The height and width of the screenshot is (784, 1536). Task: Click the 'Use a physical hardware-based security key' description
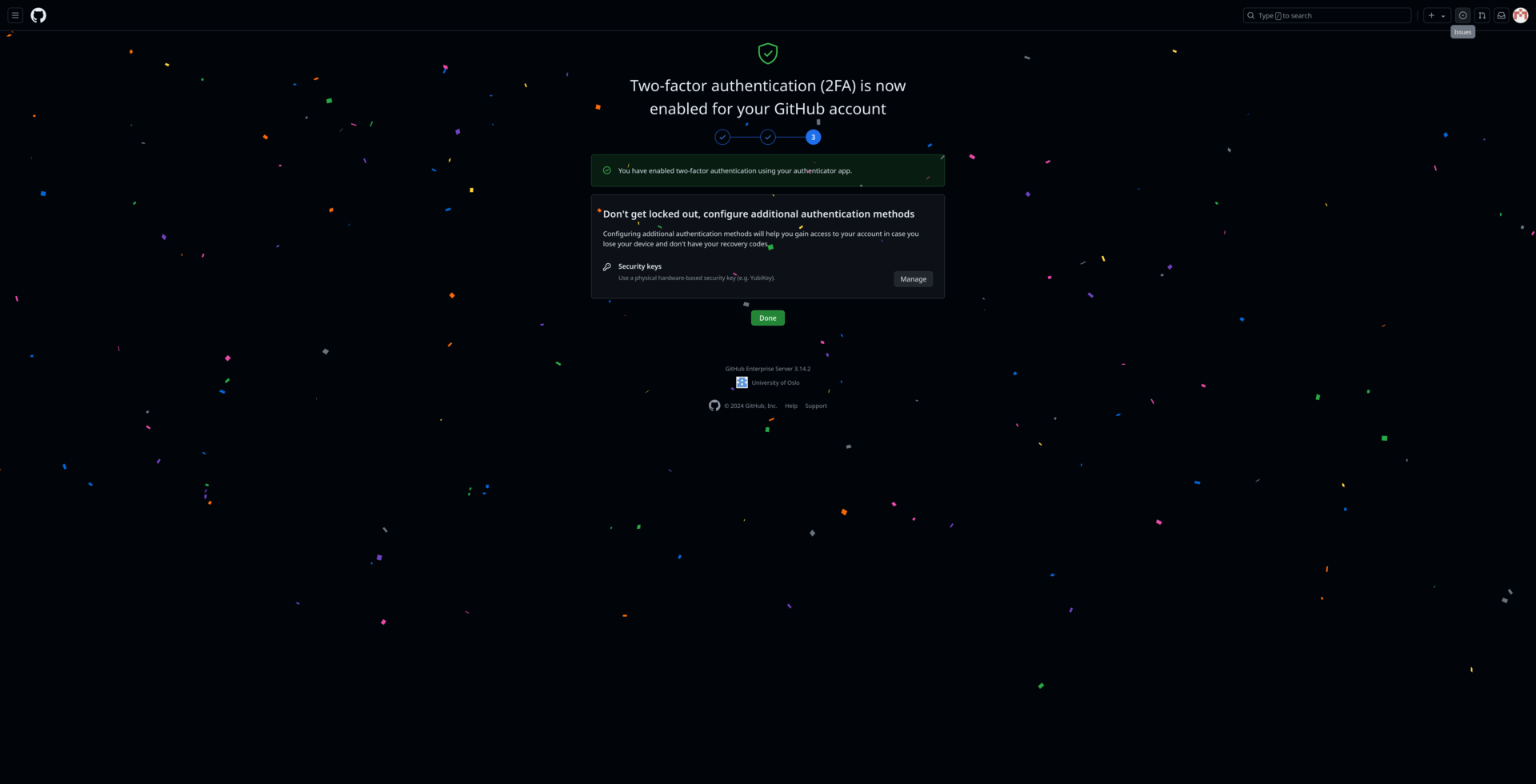tap(697, 278)
